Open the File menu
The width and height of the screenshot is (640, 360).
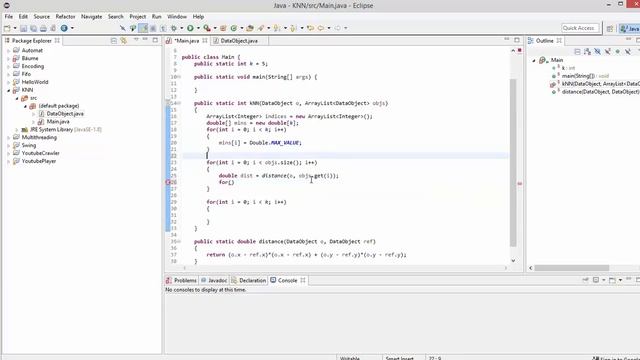(9, 17)
